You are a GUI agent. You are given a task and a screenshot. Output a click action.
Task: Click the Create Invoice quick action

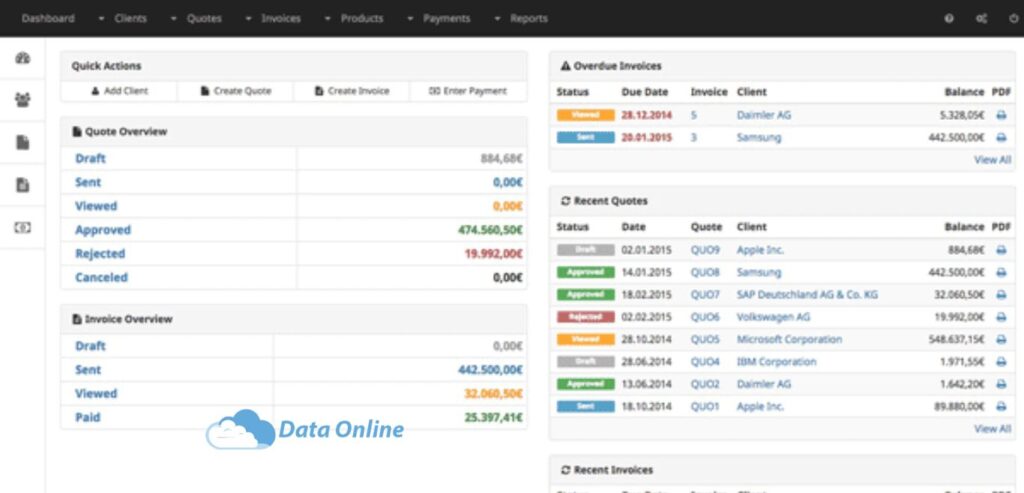tap(352, 91)
